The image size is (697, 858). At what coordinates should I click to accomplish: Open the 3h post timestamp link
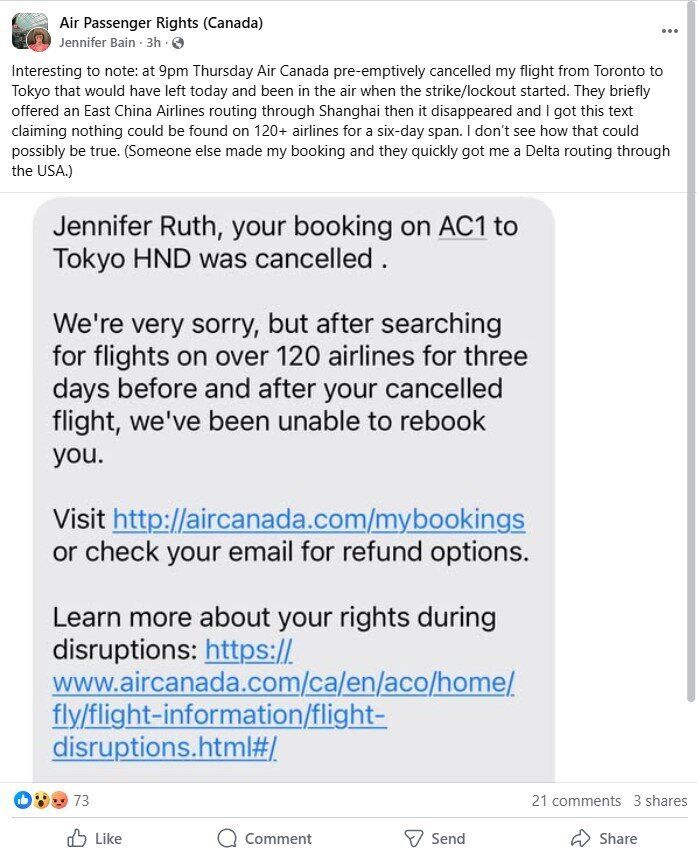pyautogui.click(x=154, y=43)
